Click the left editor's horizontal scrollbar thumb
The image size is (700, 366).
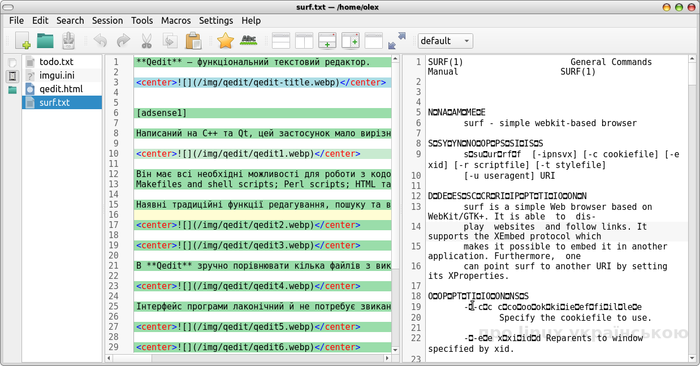tap(133, 358)
